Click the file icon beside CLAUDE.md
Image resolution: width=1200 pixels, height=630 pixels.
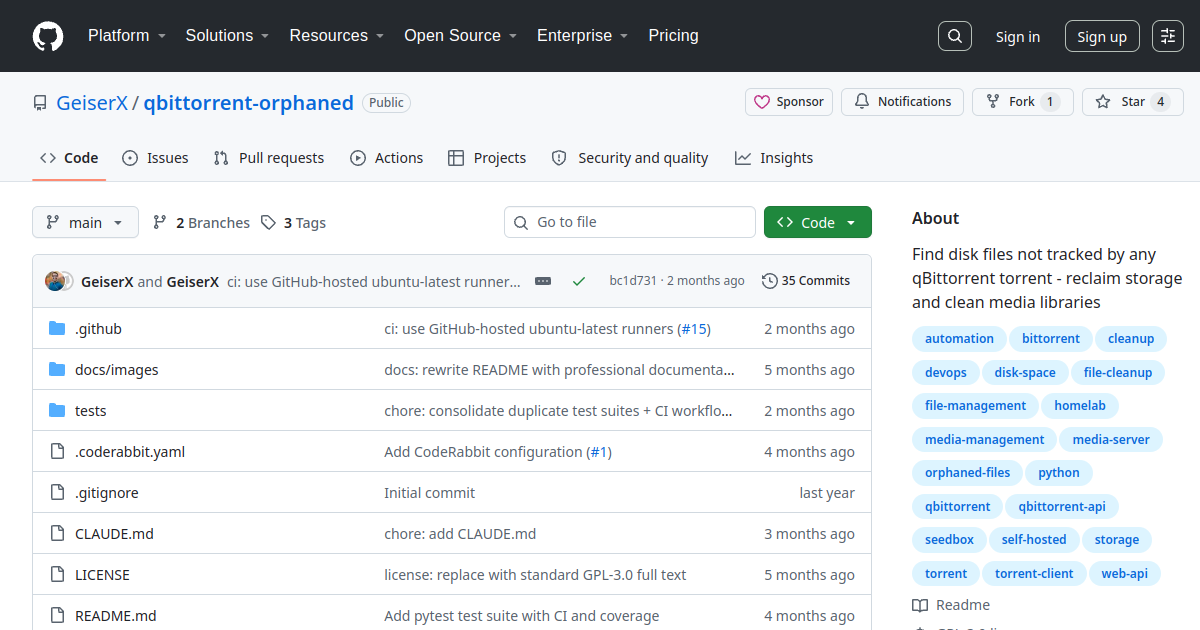pyautogui.click(x=57, y=534)
